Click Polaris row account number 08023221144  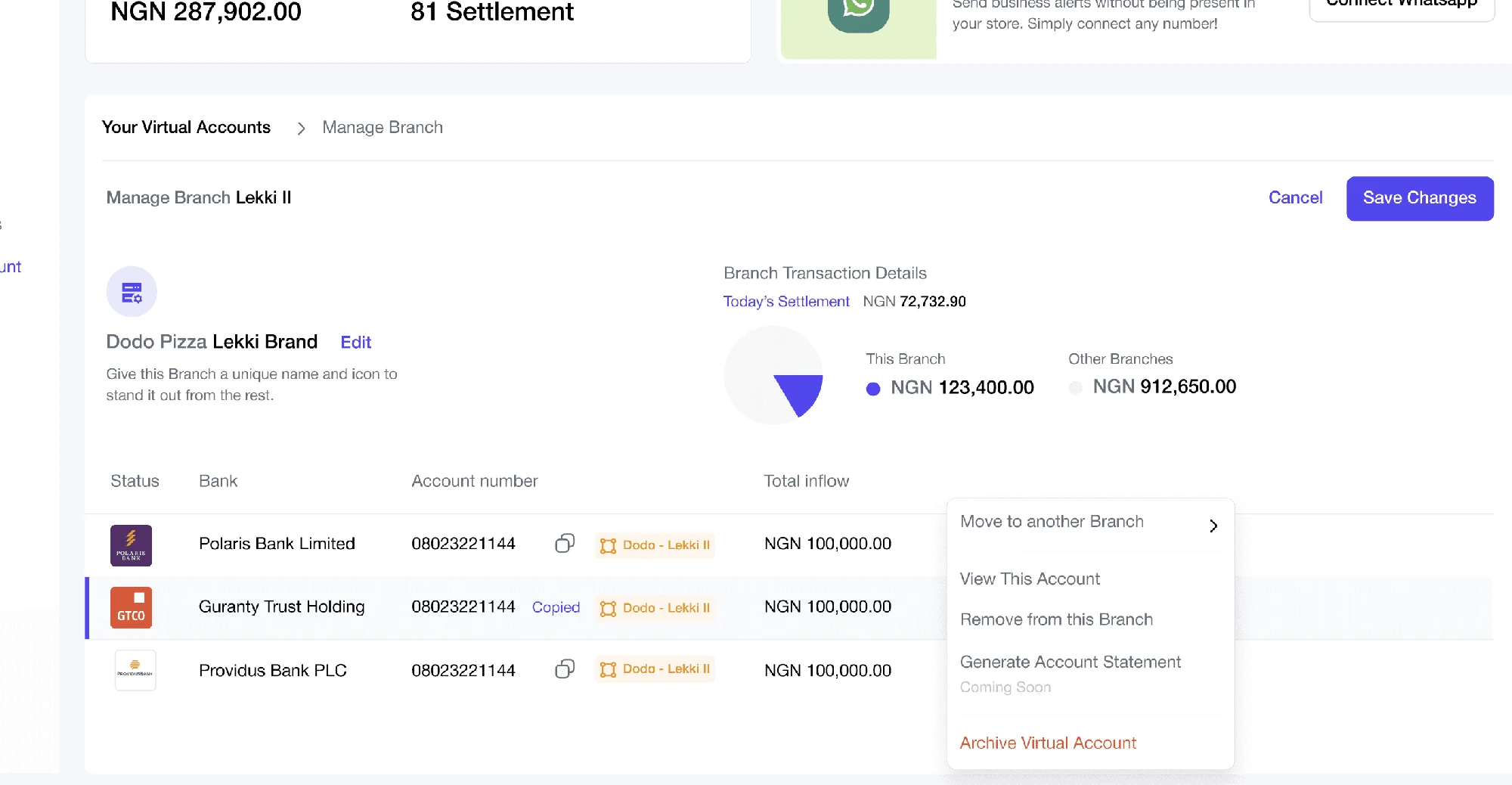[463, 544]
